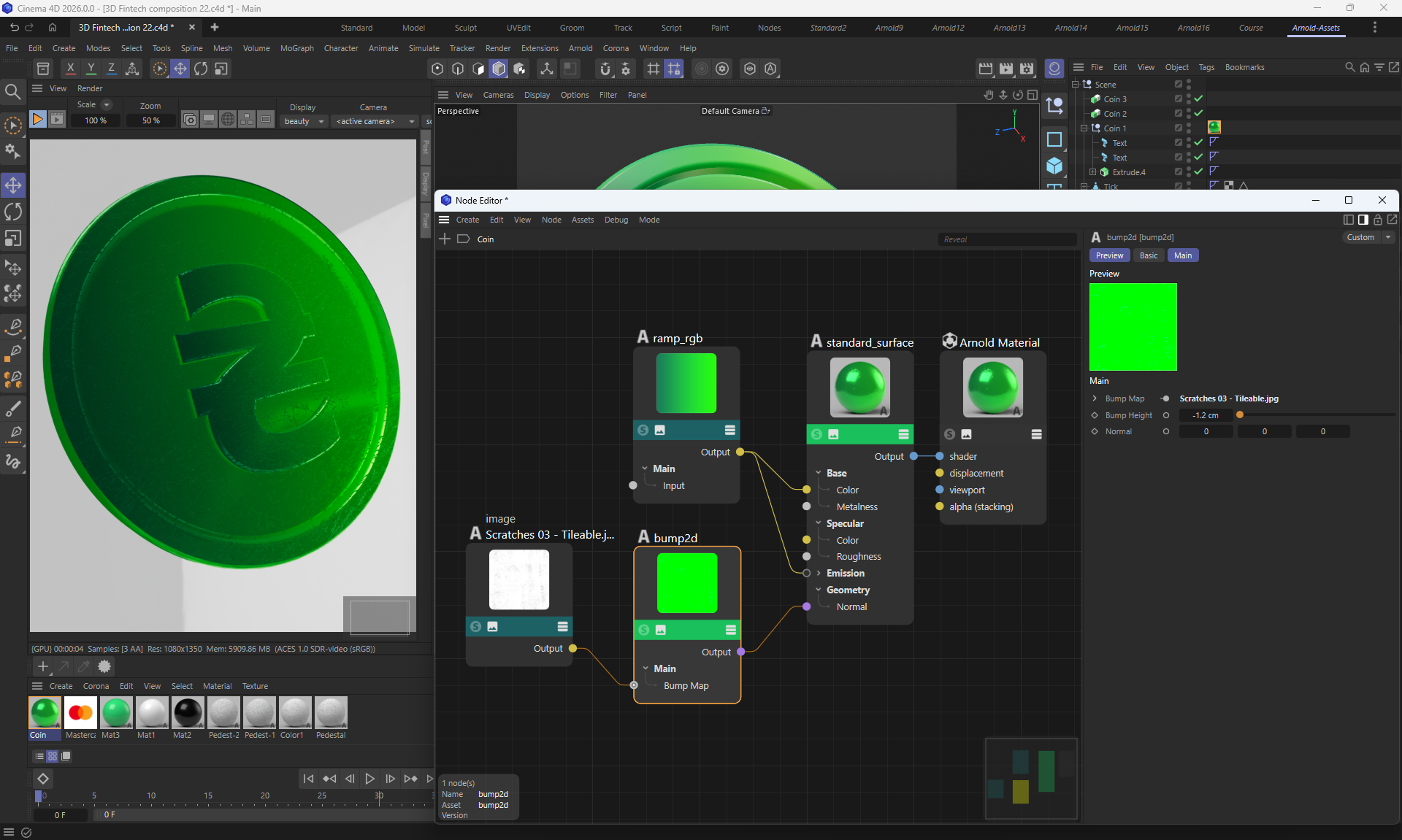
Task: Toggle Extrude.4 enable checkmark
Action: tap(1198, 172)
